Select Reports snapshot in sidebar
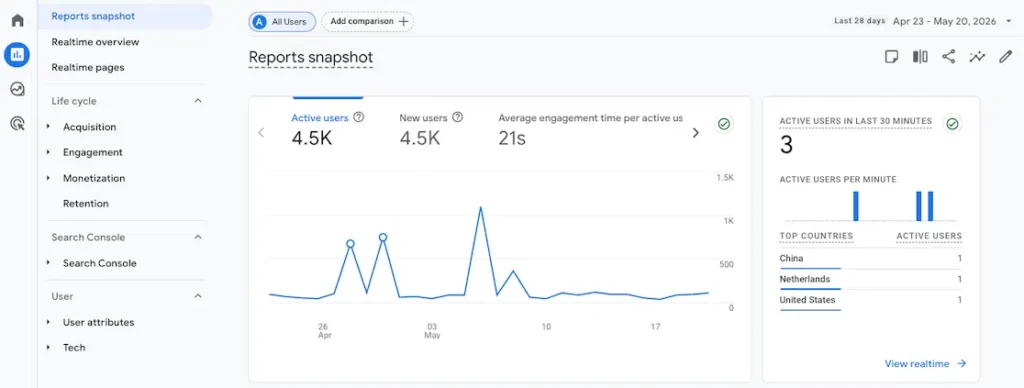1024x388 pixels. pyautogui.click(x=125, y=16)
